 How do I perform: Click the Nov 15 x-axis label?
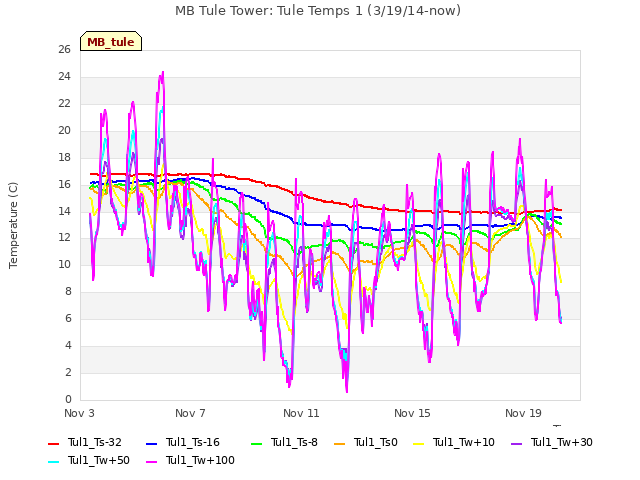pyautogui.click(x=412, y=413)
